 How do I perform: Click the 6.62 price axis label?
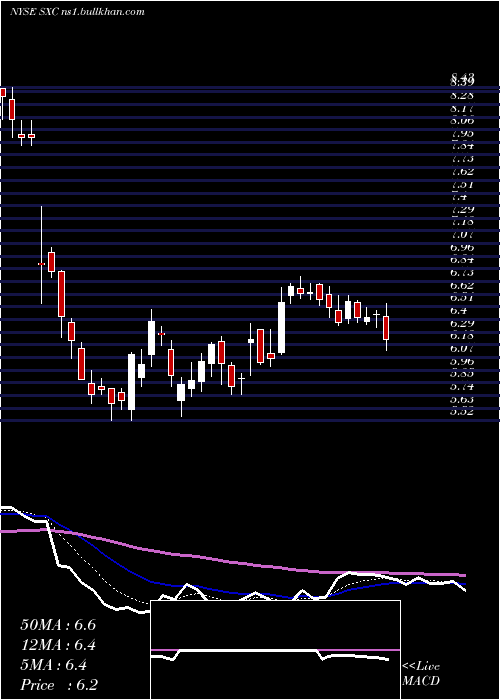point(462,285)
